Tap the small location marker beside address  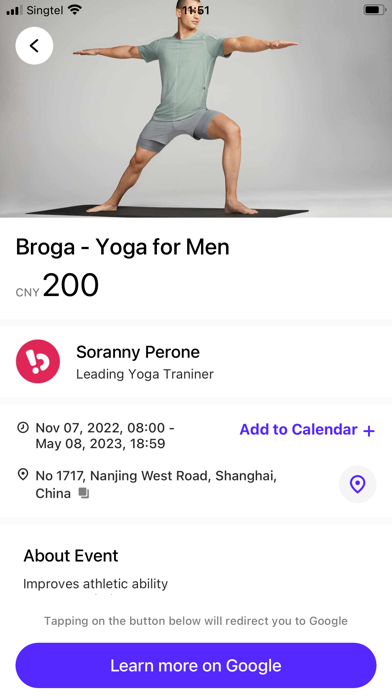(23, 475)
